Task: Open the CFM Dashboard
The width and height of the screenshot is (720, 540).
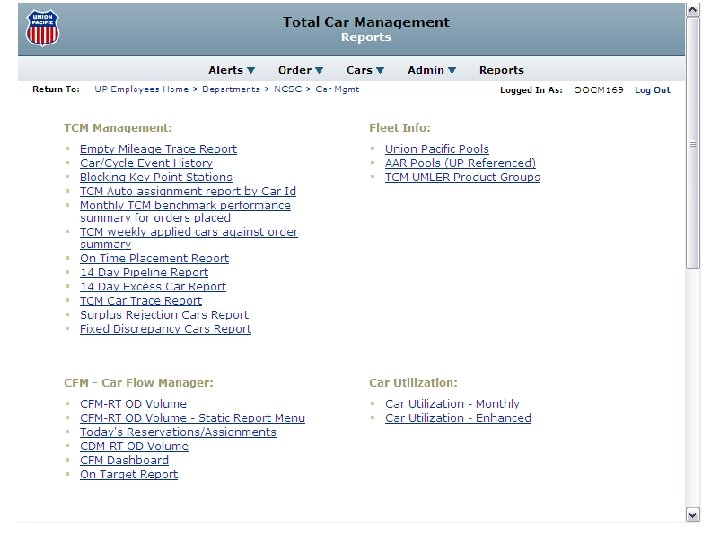Action: 124,461
